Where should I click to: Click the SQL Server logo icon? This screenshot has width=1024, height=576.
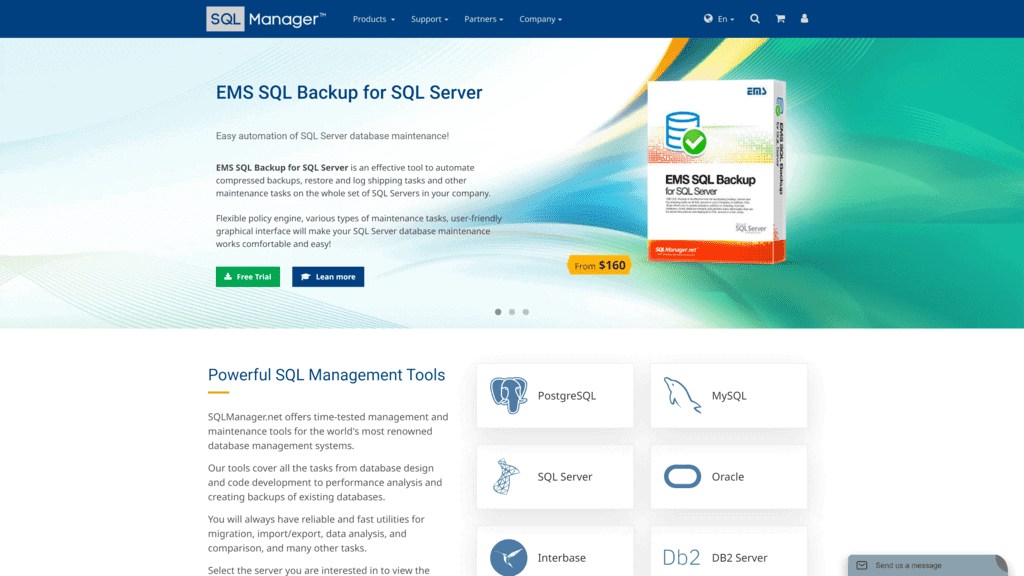(x=507, y=476)
